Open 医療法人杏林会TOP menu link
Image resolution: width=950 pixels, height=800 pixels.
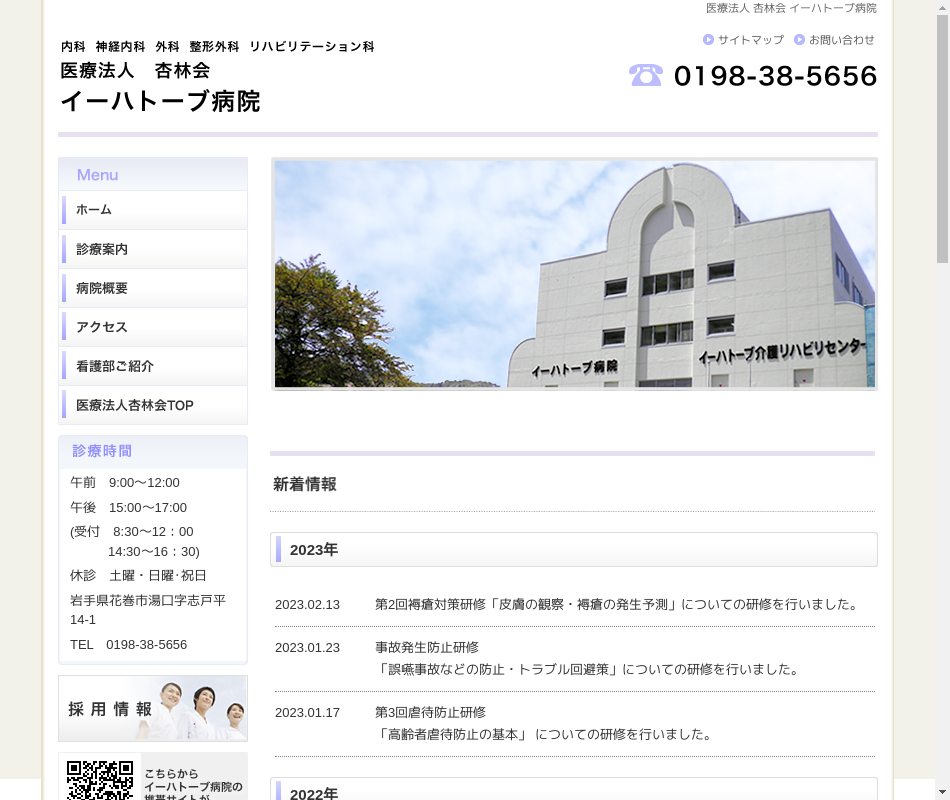(153, 405)
